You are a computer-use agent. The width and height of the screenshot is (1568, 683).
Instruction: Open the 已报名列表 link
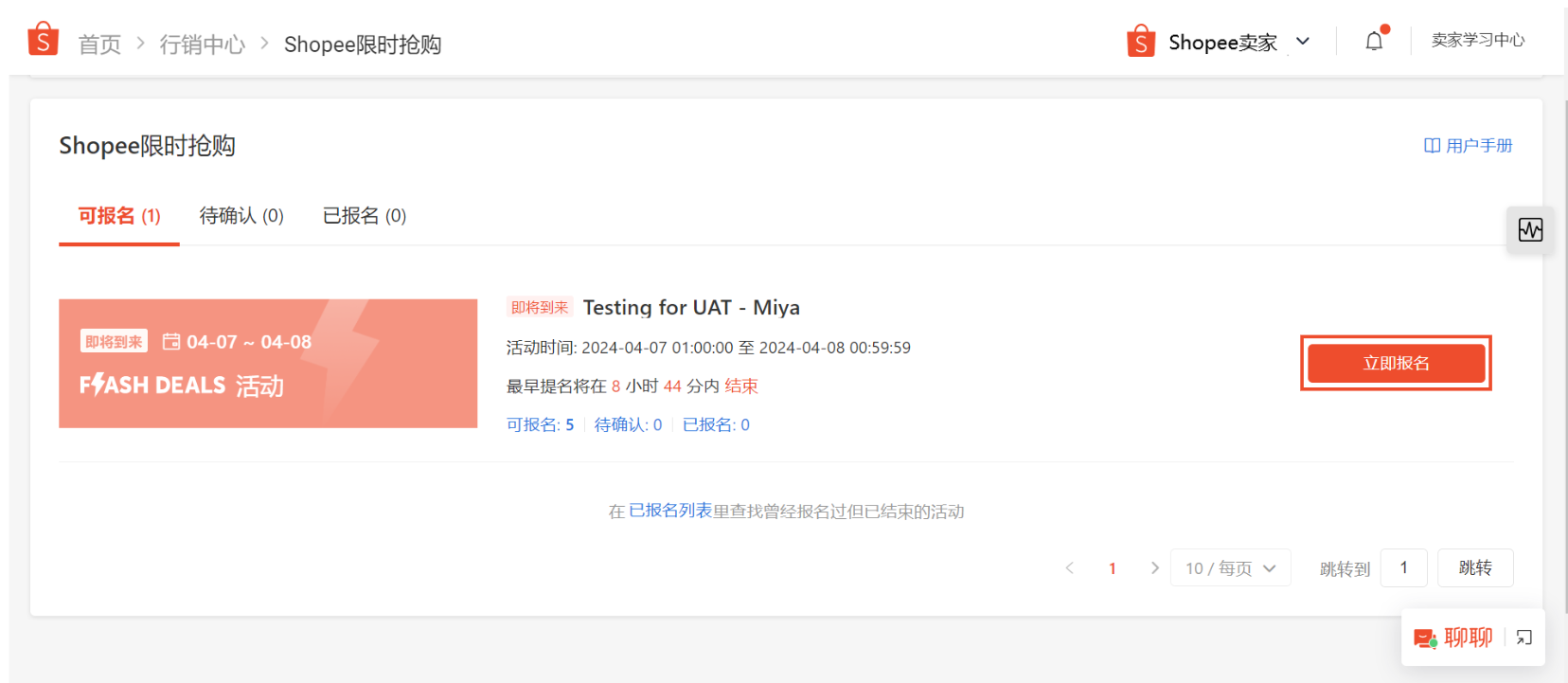670,511
